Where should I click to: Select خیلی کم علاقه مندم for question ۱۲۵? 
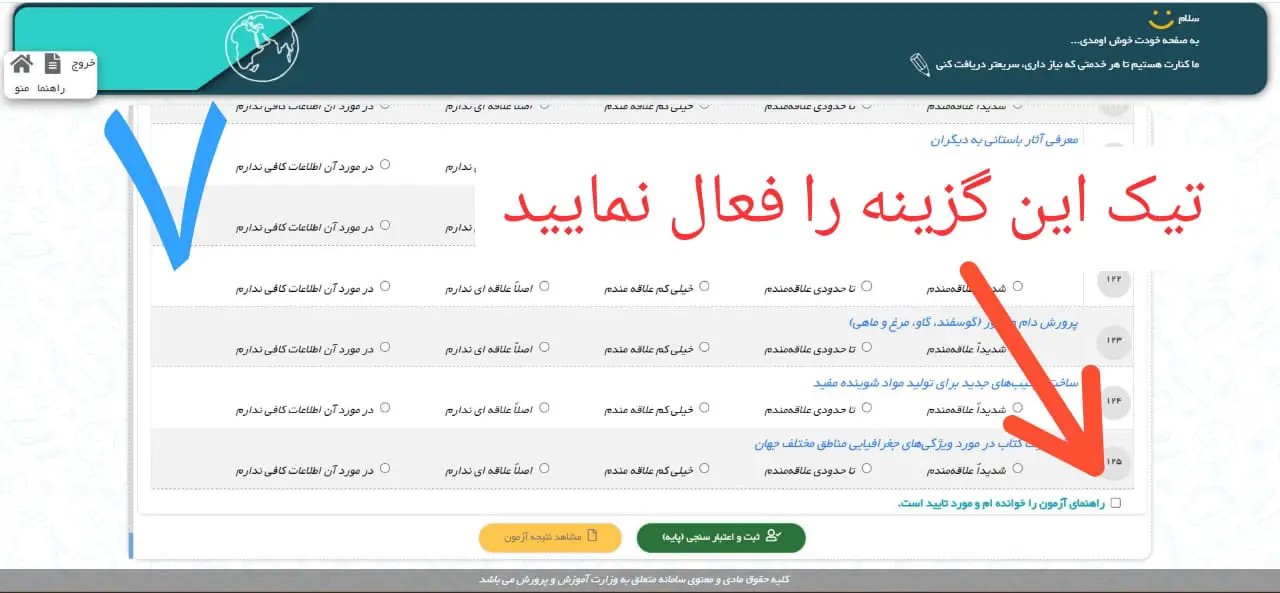click(705, 468)
